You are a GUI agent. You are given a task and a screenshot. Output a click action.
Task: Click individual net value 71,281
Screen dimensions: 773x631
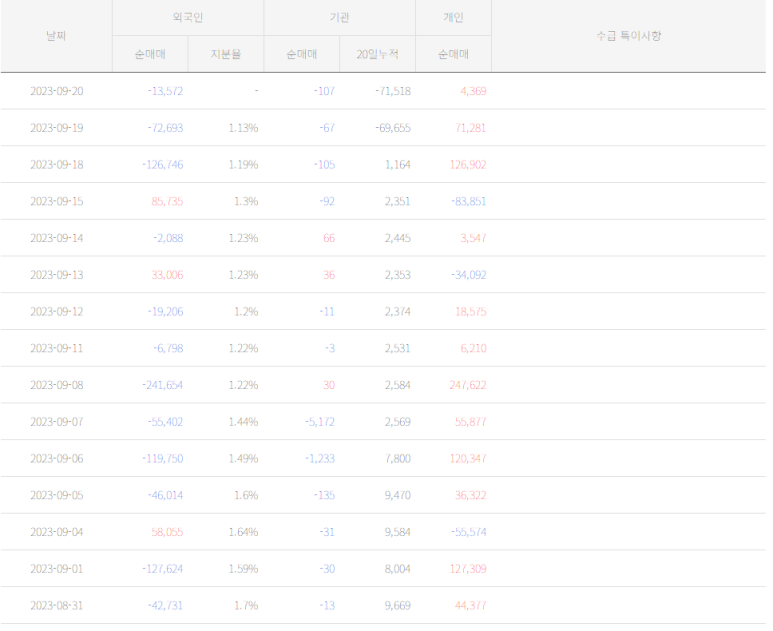tap(471, 128)
